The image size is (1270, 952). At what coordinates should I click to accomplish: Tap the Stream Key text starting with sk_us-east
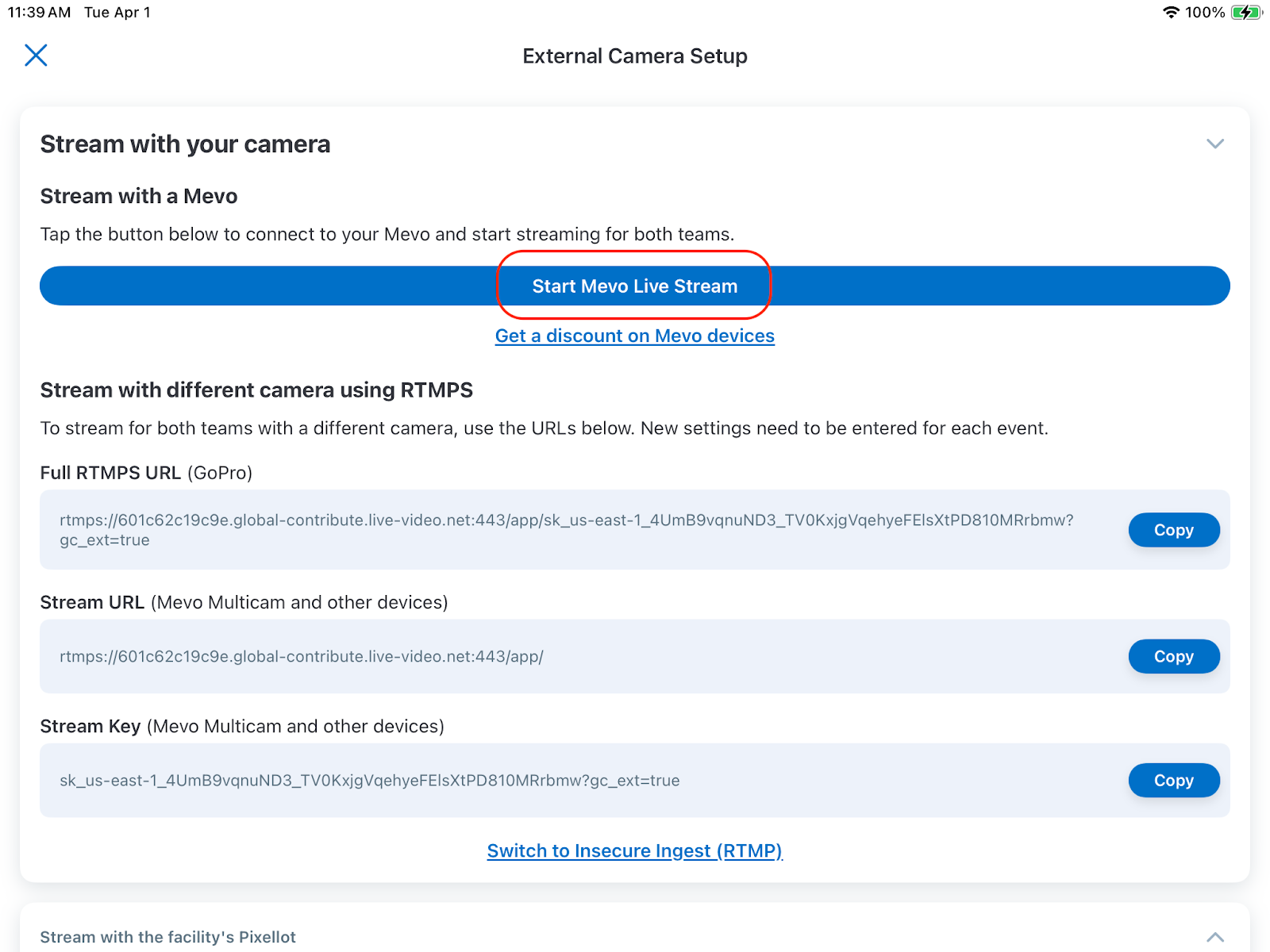(369, 781)
